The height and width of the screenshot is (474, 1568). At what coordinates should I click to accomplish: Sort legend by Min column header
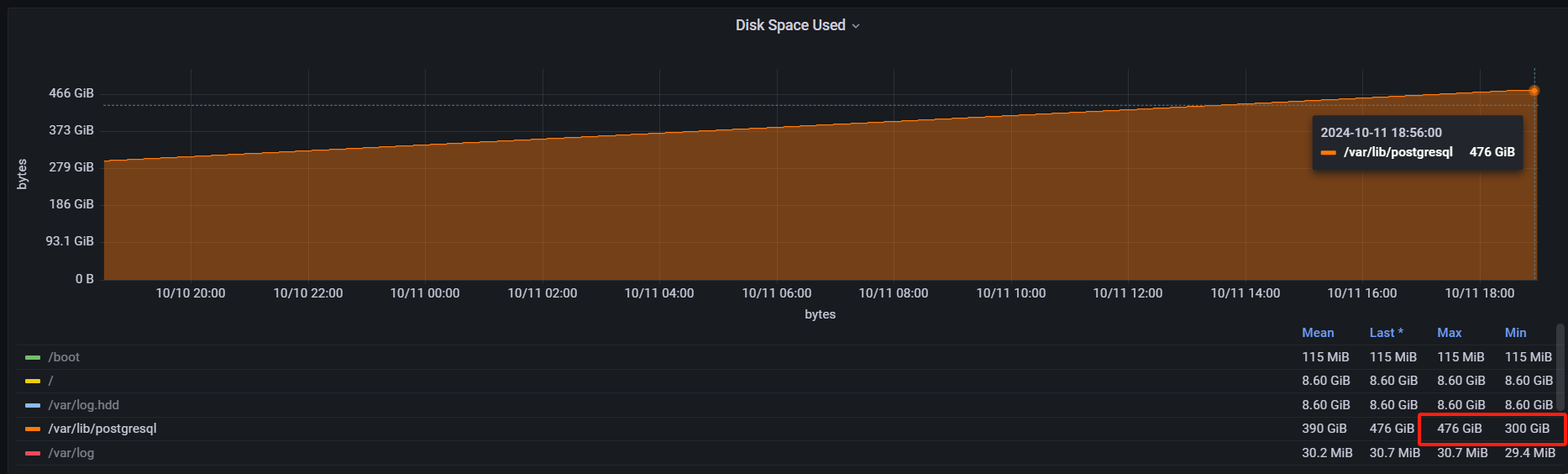(1515, 333)
